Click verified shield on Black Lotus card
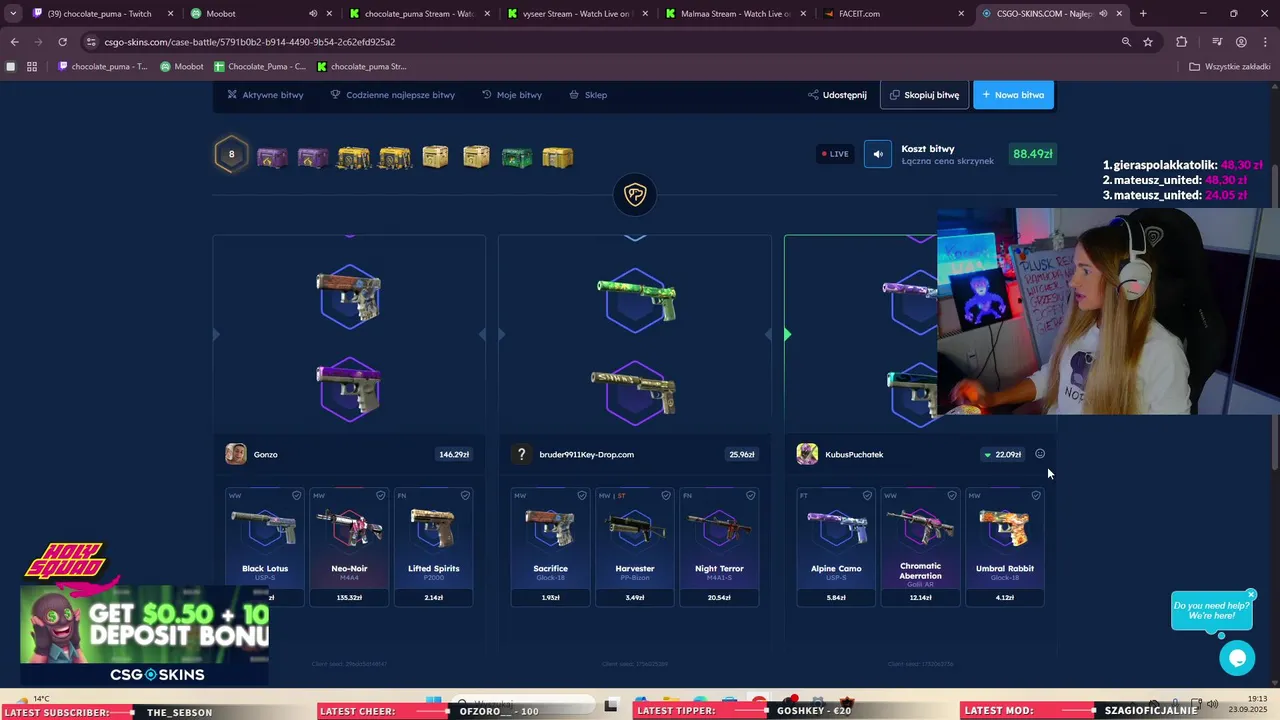1280x720 pixels. [296, 495]
